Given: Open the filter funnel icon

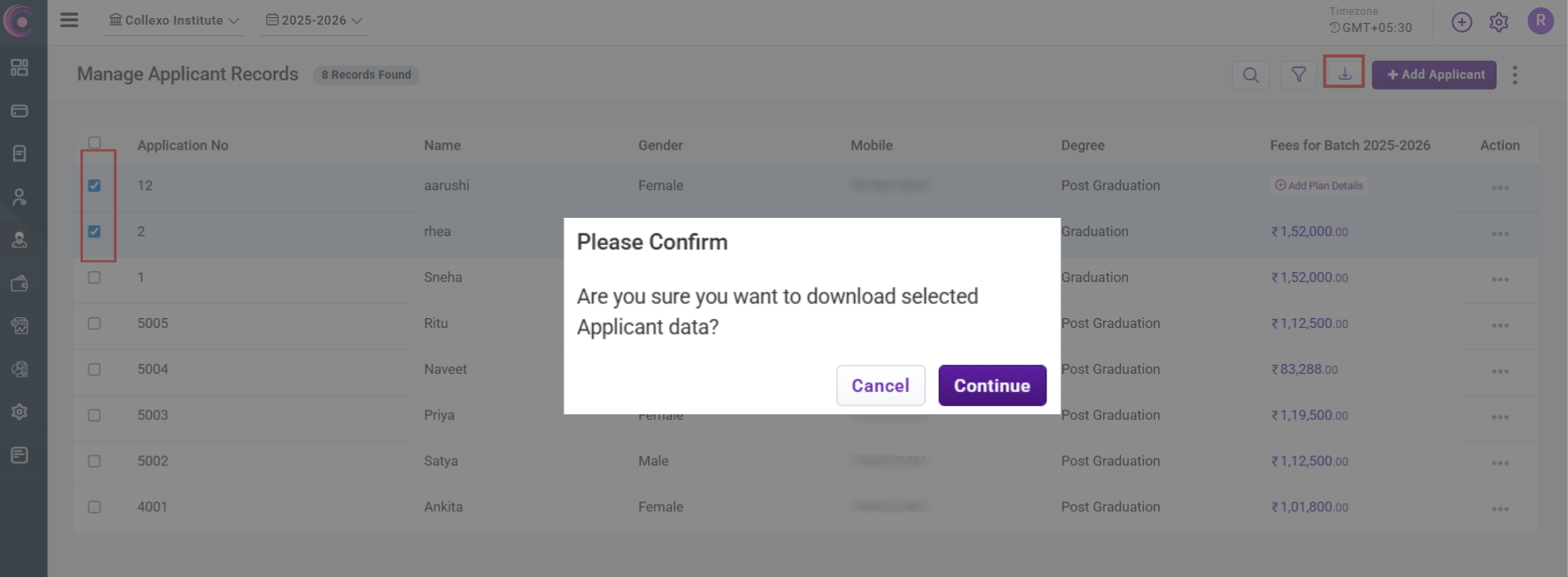Looking at the screenshot, I should pyautogui.click(x=1298, y=75).
